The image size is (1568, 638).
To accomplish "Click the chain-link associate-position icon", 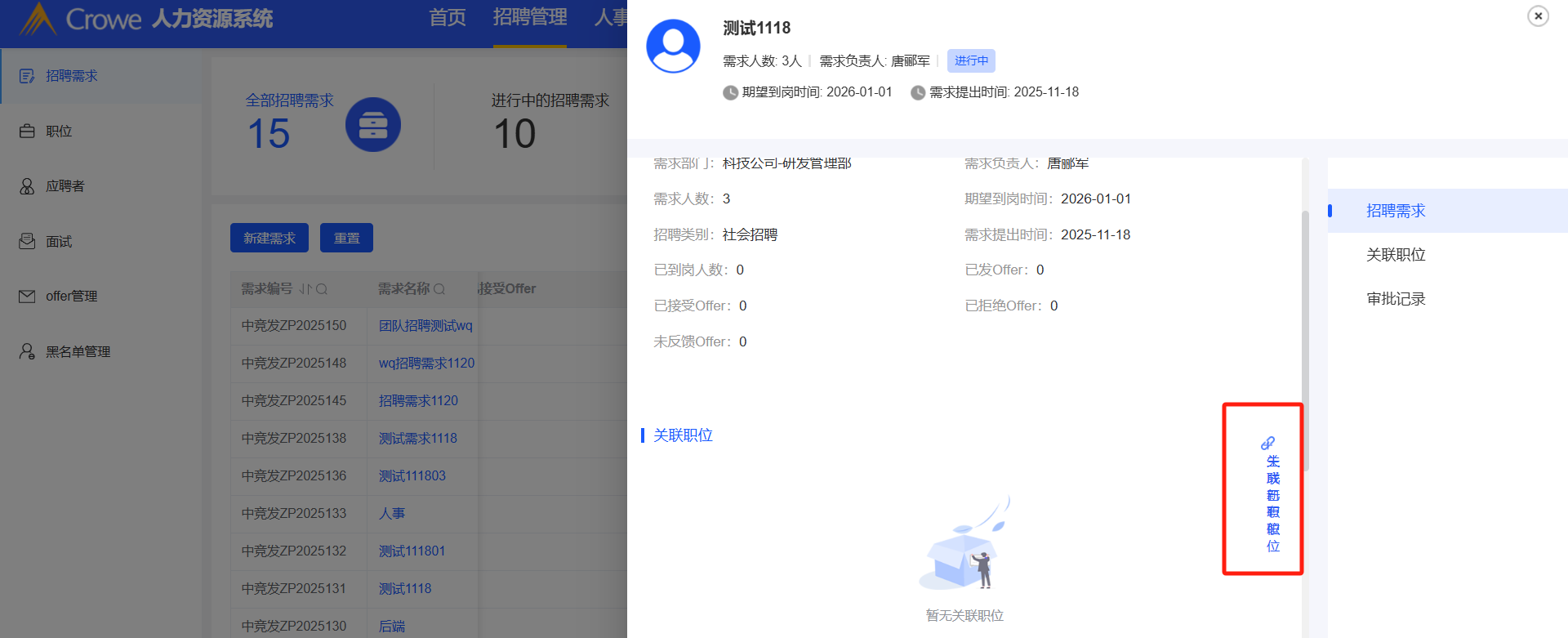I will pos(1267,444).
